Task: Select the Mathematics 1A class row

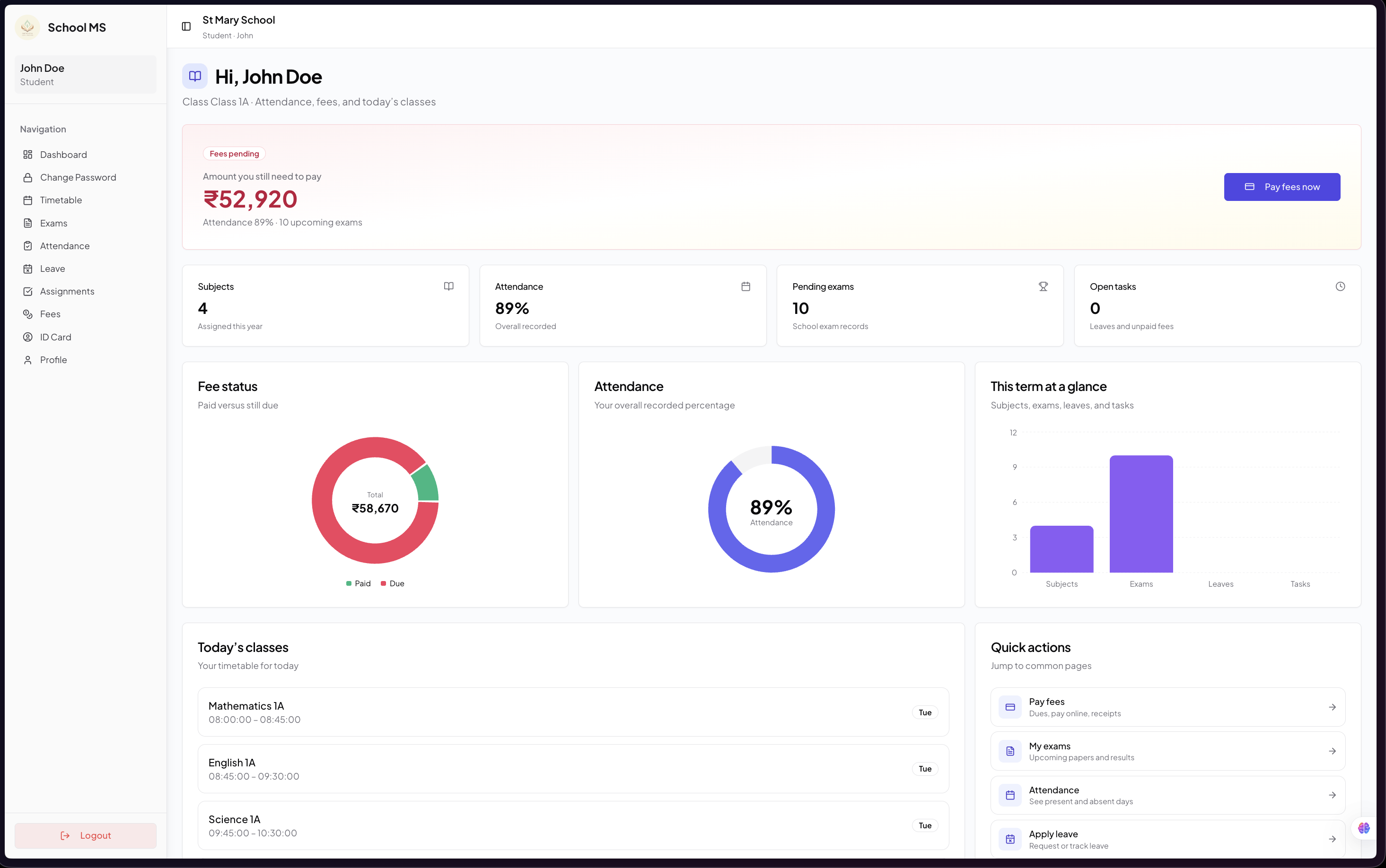Action: point(573,712)
